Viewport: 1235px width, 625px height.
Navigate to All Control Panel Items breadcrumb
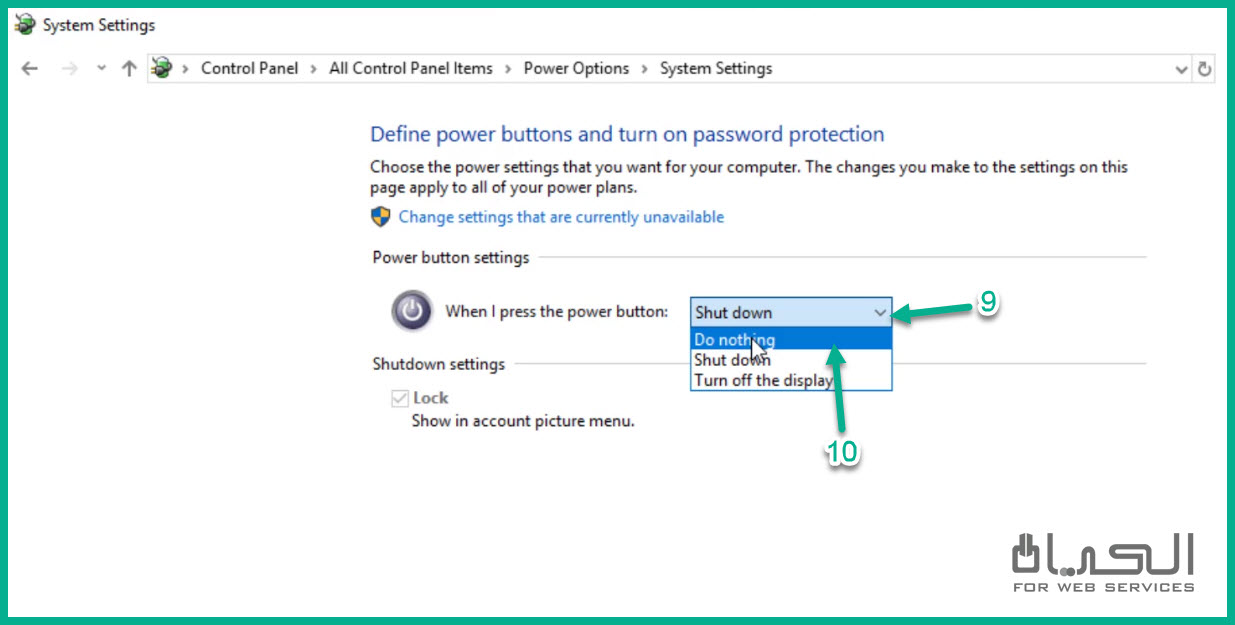point(410,69)
